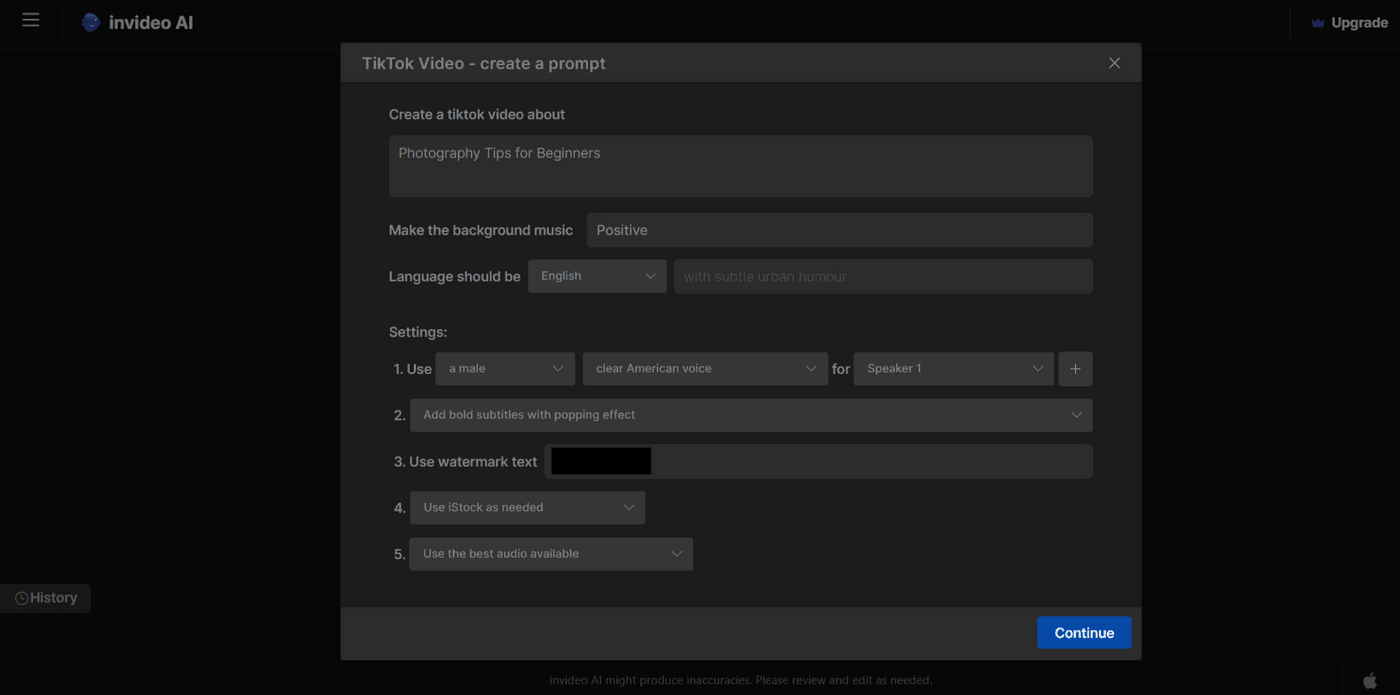The image size is (1400, 695).
Task: Open the 'Use iStock as needed' dropdown
Action: tap(527, 507)
